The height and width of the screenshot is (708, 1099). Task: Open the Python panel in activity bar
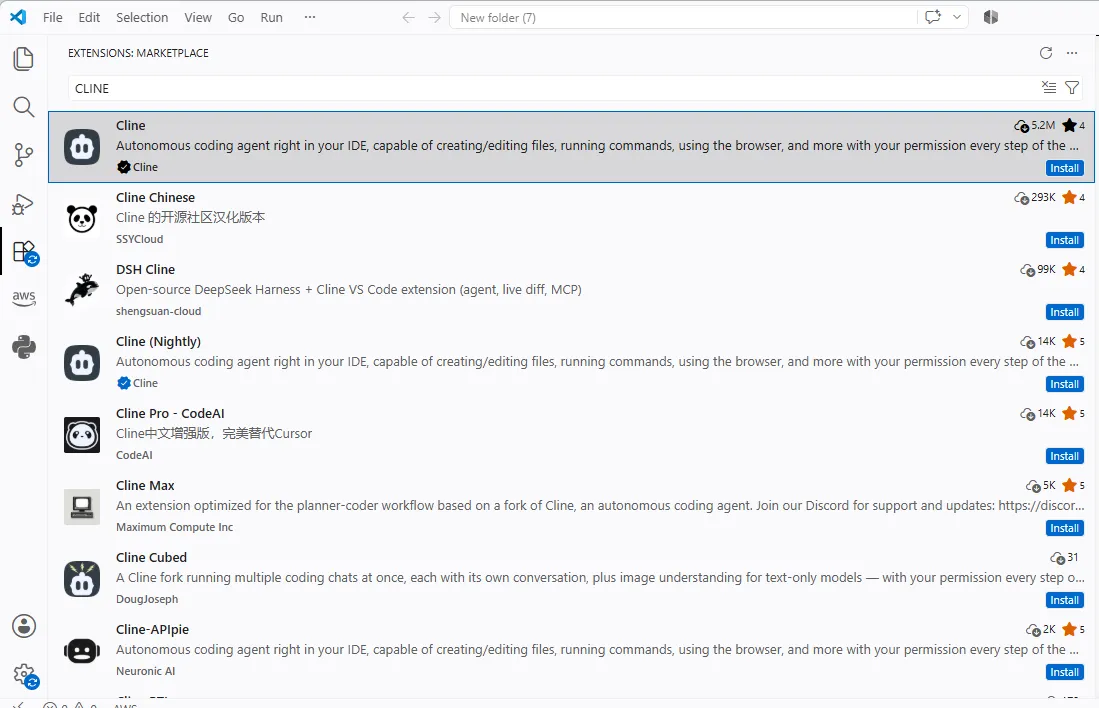click(24, 347)
